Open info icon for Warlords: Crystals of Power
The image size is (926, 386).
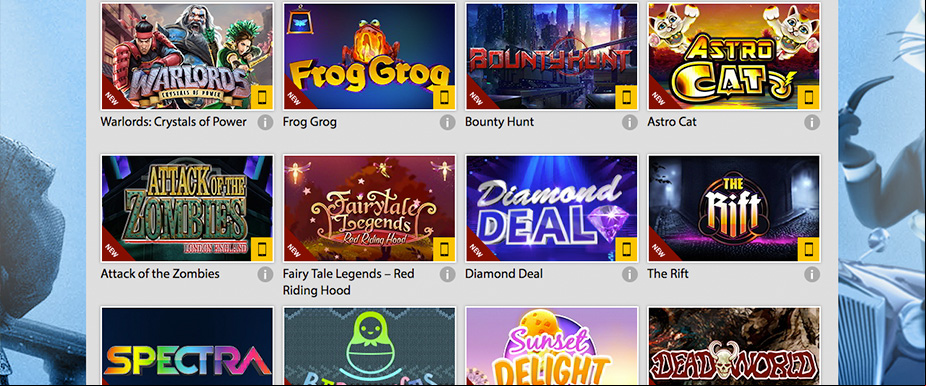pyautogui.click(x=265, y=122)
